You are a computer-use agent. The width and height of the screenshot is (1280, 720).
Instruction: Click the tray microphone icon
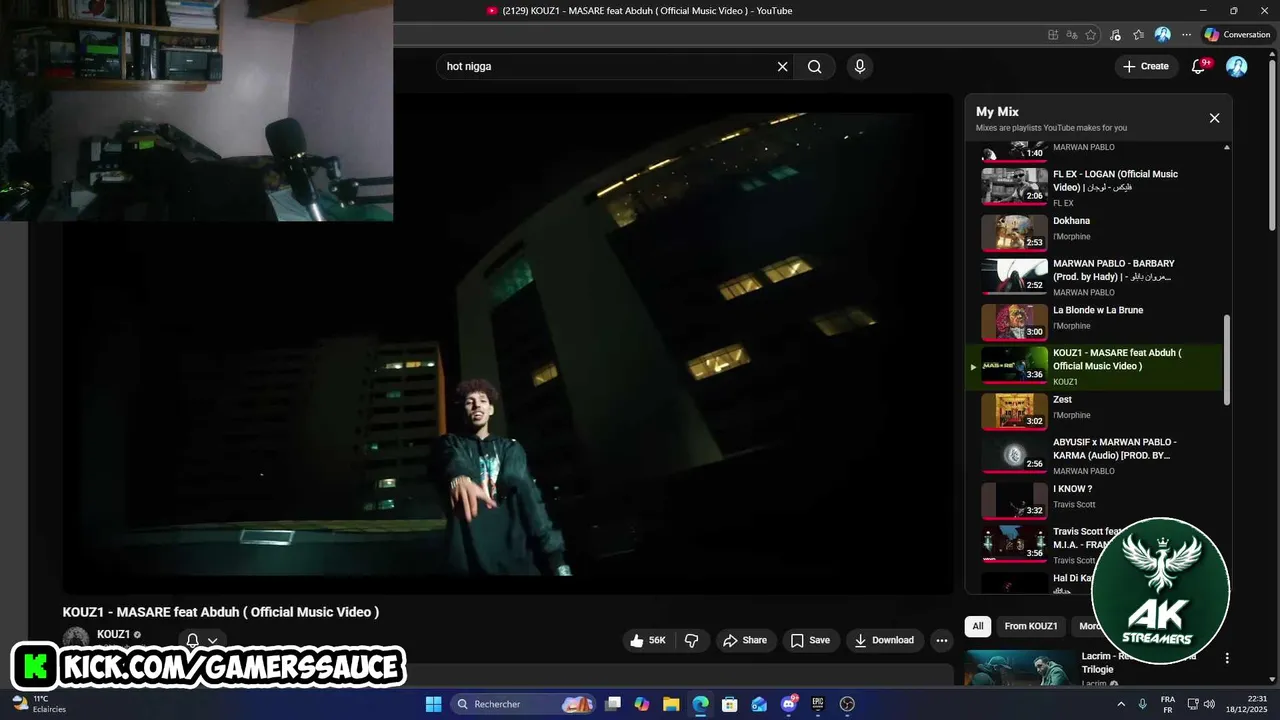pyautogui.click(x=1142, y=704)
